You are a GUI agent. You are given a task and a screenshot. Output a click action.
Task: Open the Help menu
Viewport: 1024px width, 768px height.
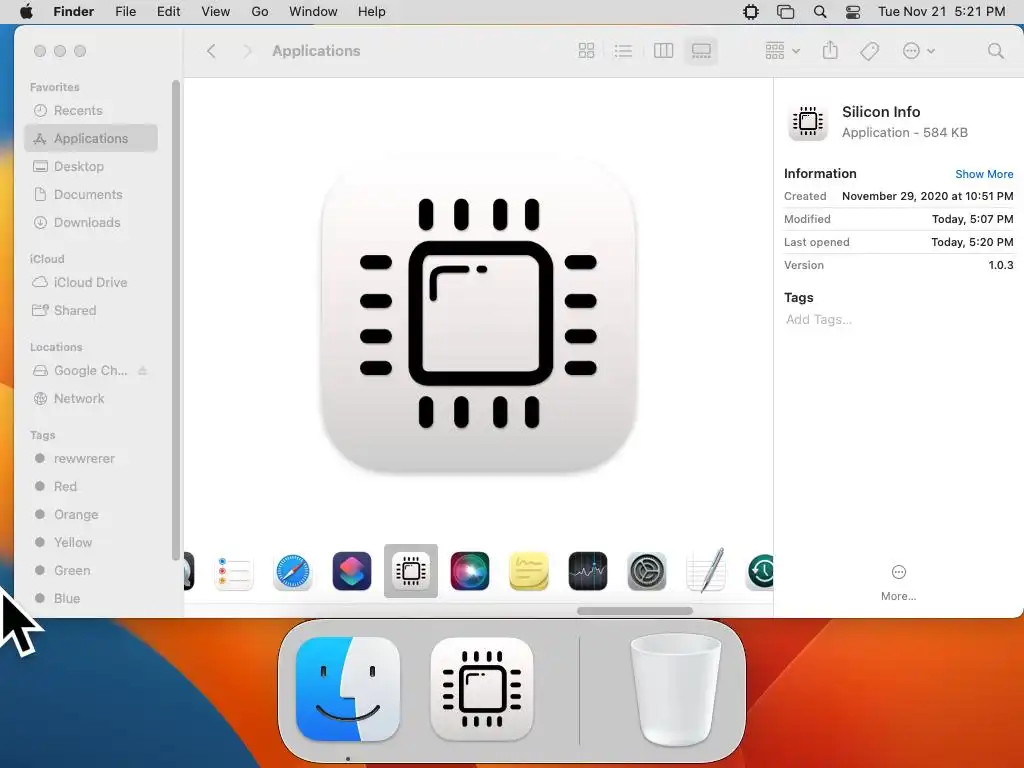(372, 12)
